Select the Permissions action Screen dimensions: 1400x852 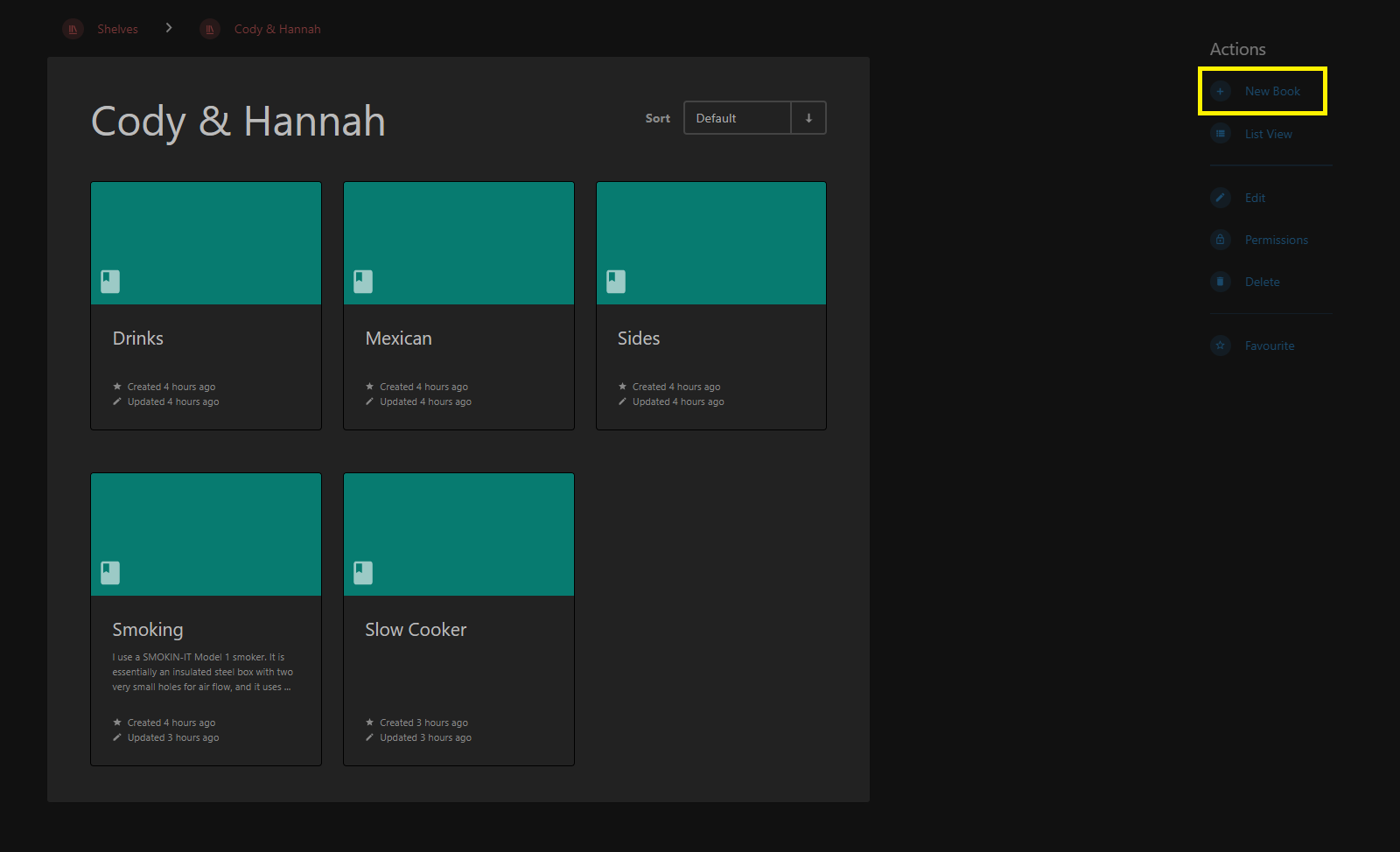[x=1276, y=240]
